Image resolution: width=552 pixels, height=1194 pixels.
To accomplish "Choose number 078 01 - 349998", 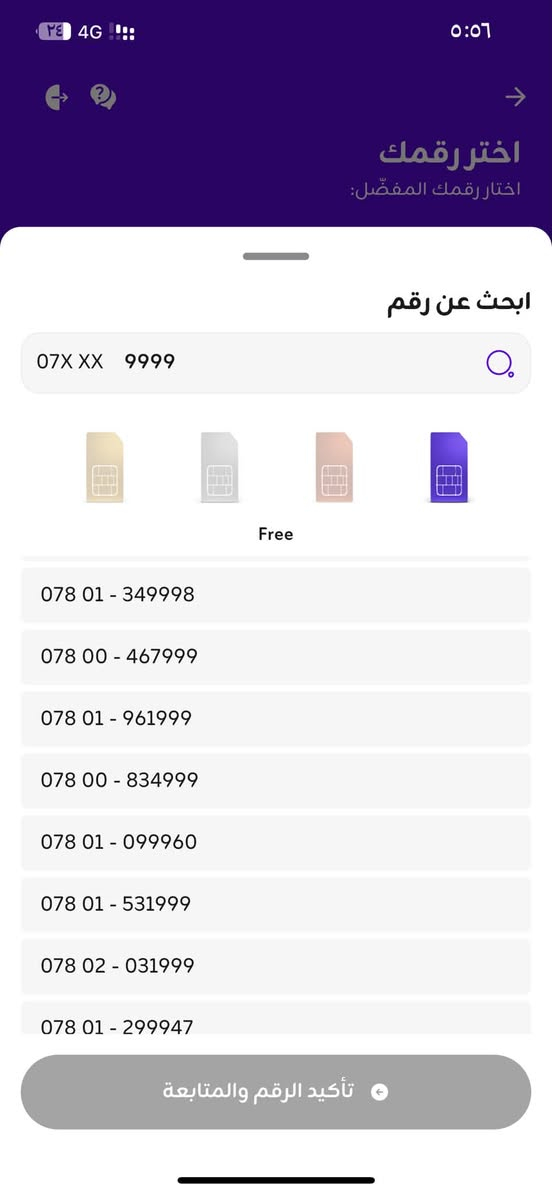I will click(276, 595).
